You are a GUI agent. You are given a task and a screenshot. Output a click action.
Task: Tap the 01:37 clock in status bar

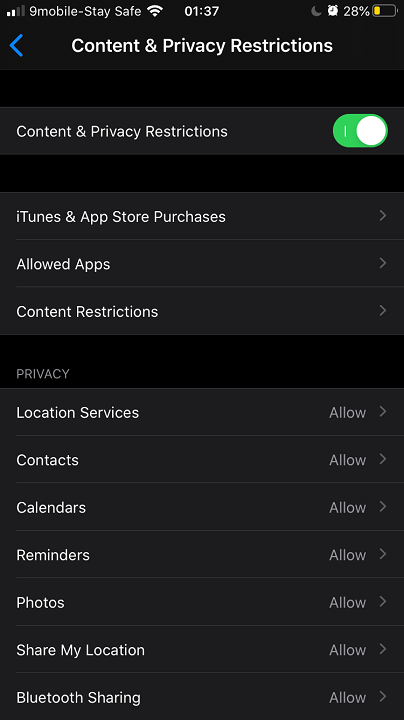(x=202, y=11)
